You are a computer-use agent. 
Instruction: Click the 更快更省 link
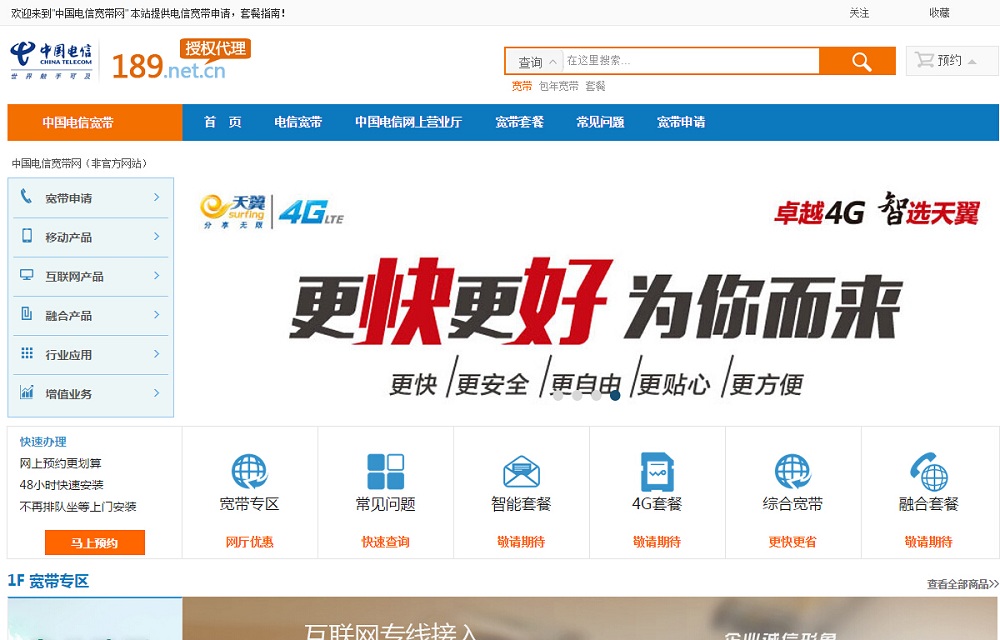(793, 542)
